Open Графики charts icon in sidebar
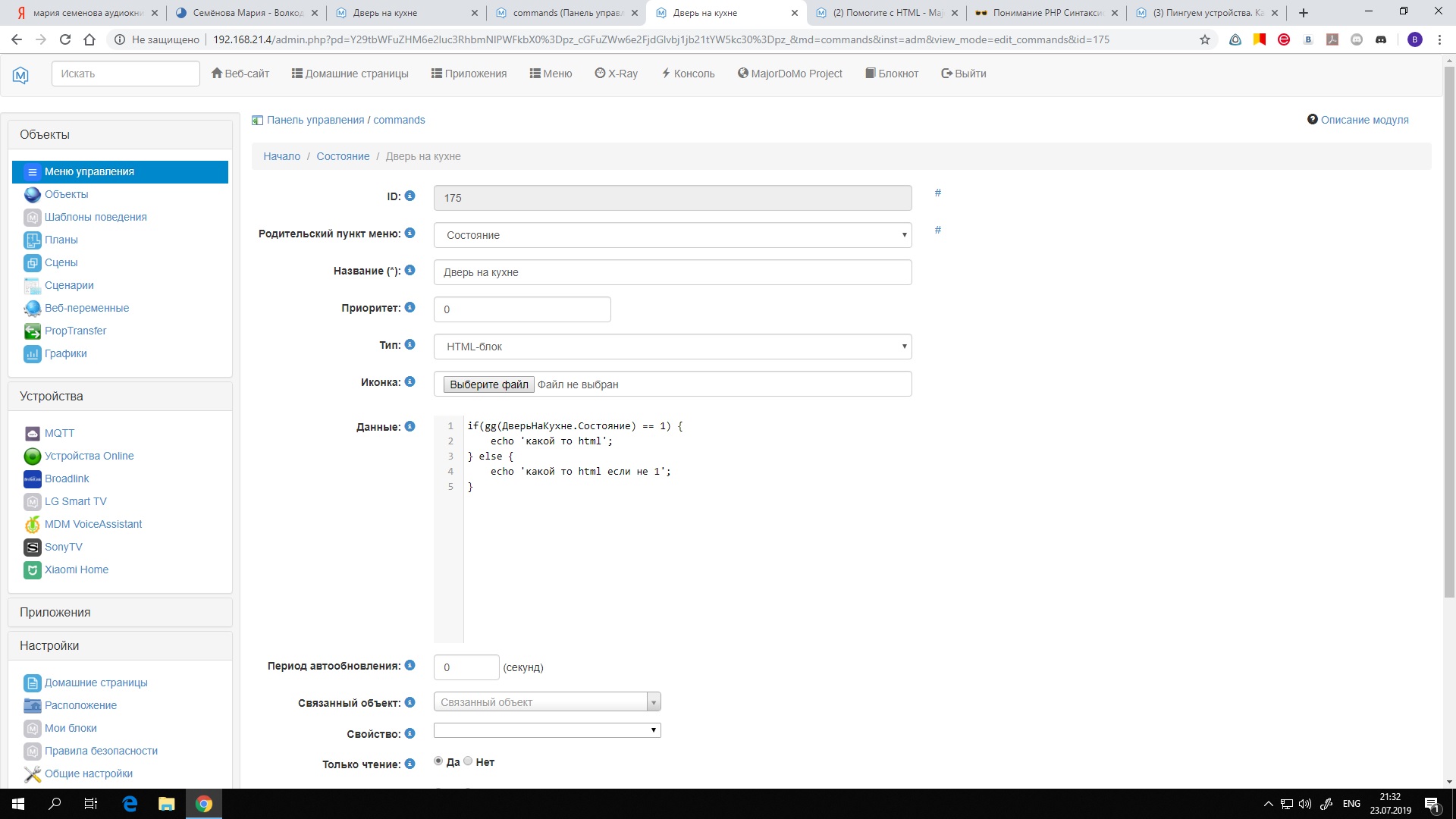The image size is (1456, 819). point(32,354)
